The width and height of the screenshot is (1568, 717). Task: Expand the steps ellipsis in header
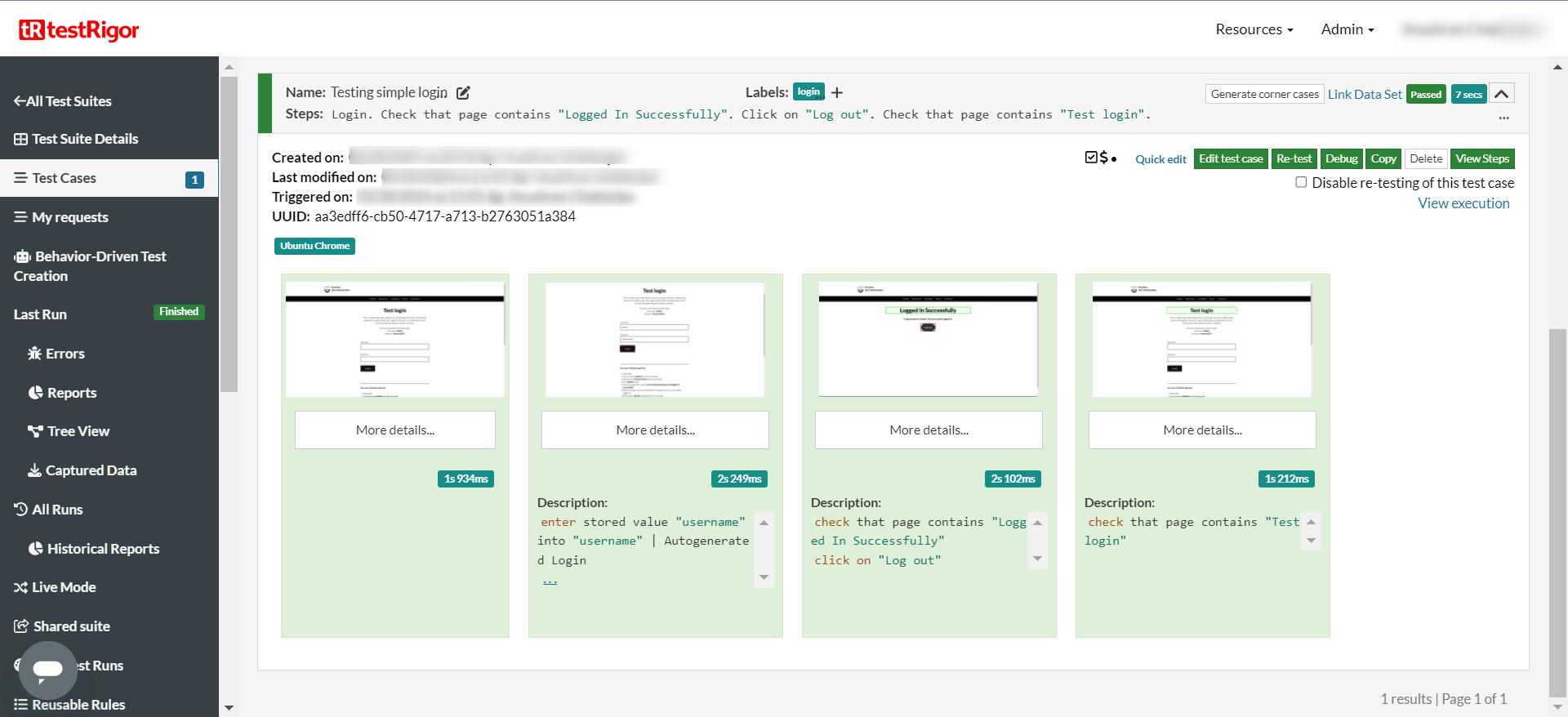coord(1503,118)
